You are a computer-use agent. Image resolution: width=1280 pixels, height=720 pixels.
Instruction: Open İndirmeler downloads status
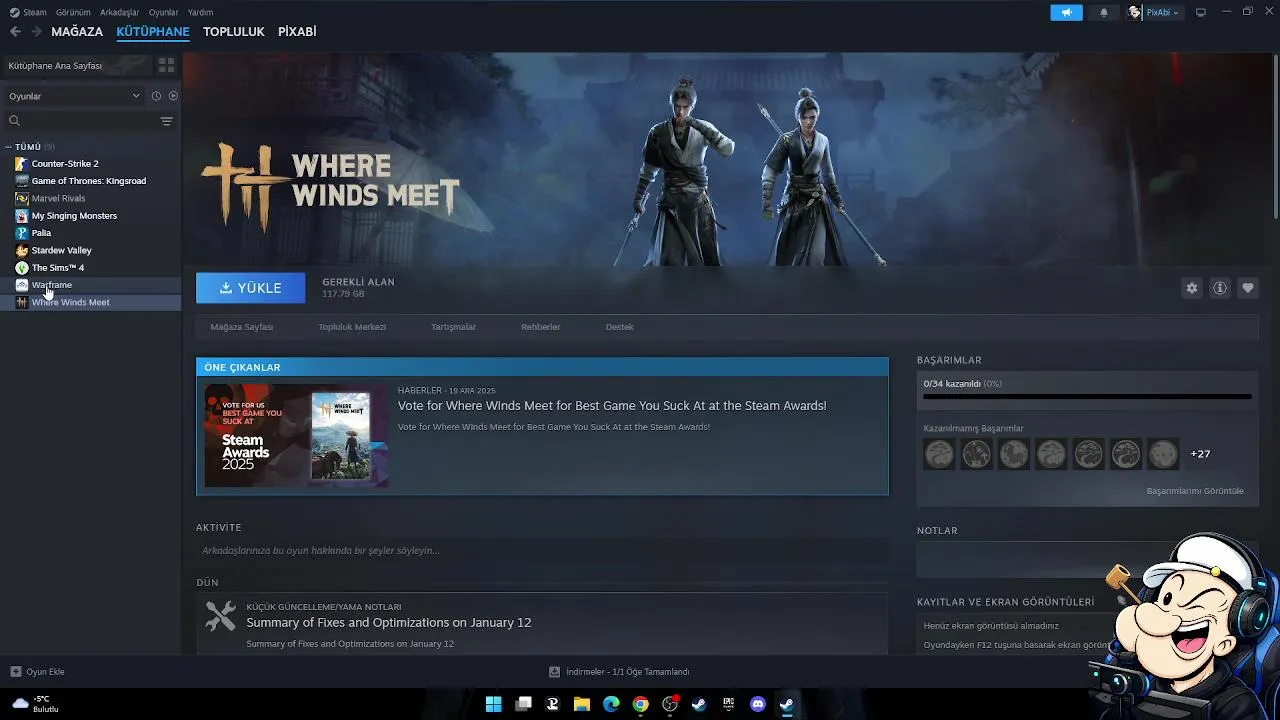[619, 672]
